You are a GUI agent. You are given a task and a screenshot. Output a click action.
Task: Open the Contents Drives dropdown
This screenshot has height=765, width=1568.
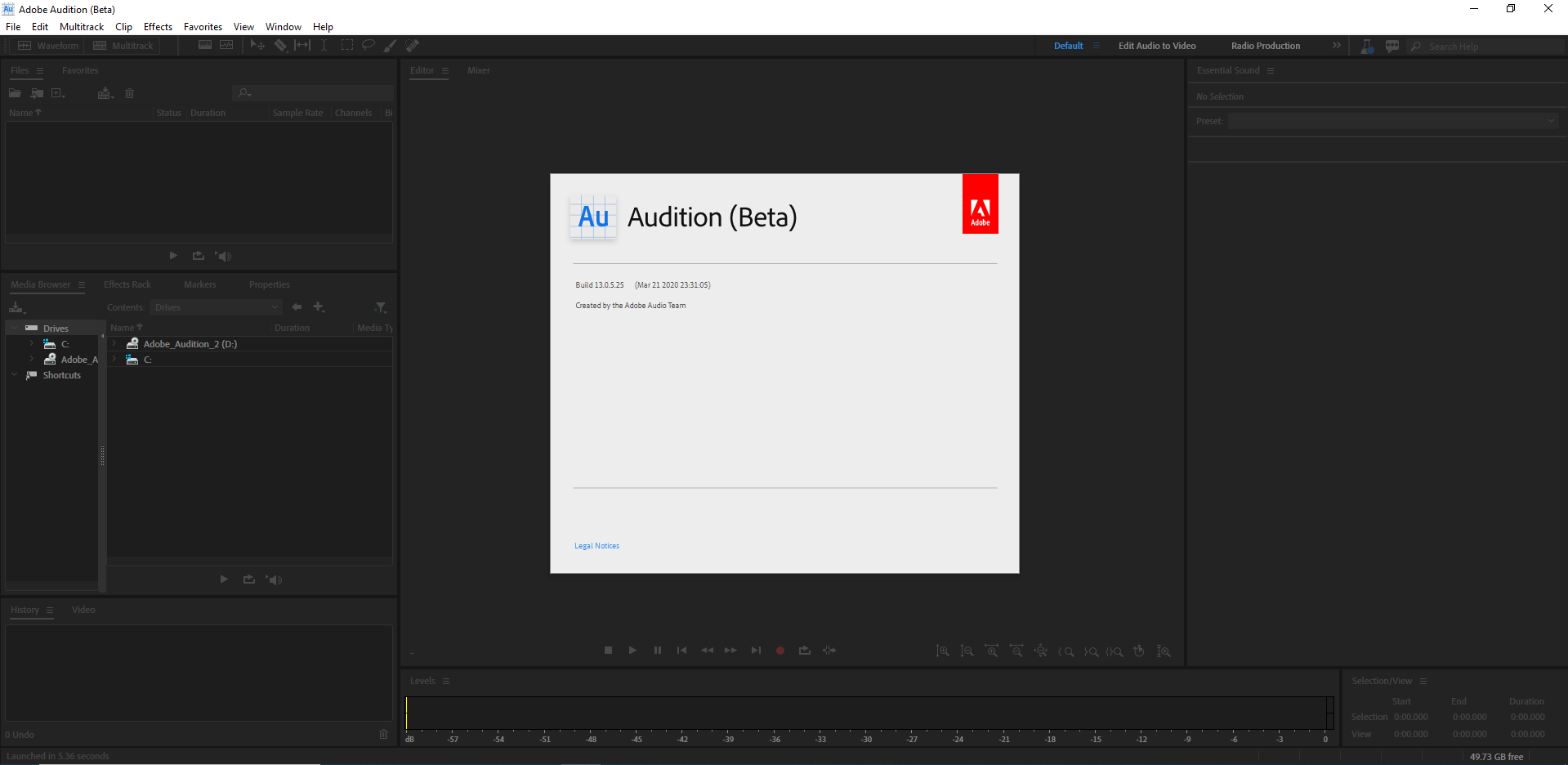216,307
